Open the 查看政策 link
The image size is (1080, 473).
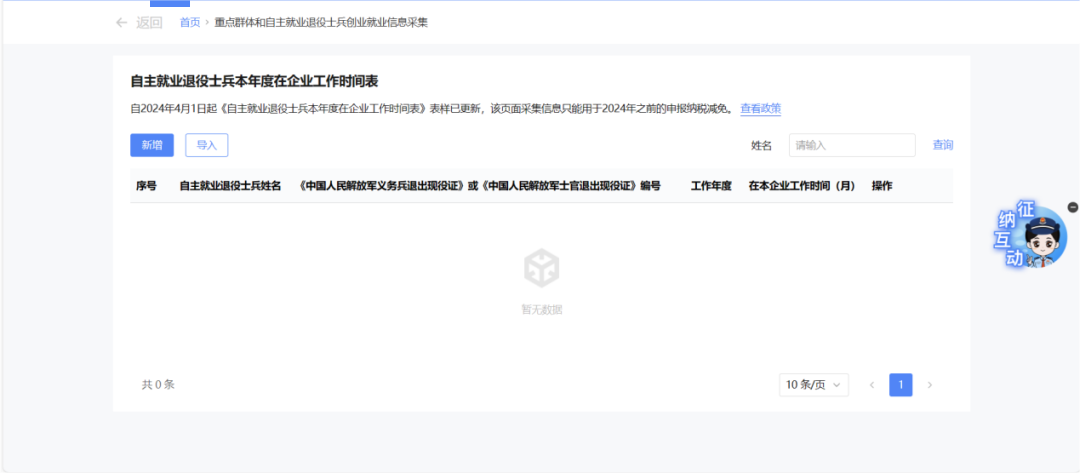tap(760, 108)
